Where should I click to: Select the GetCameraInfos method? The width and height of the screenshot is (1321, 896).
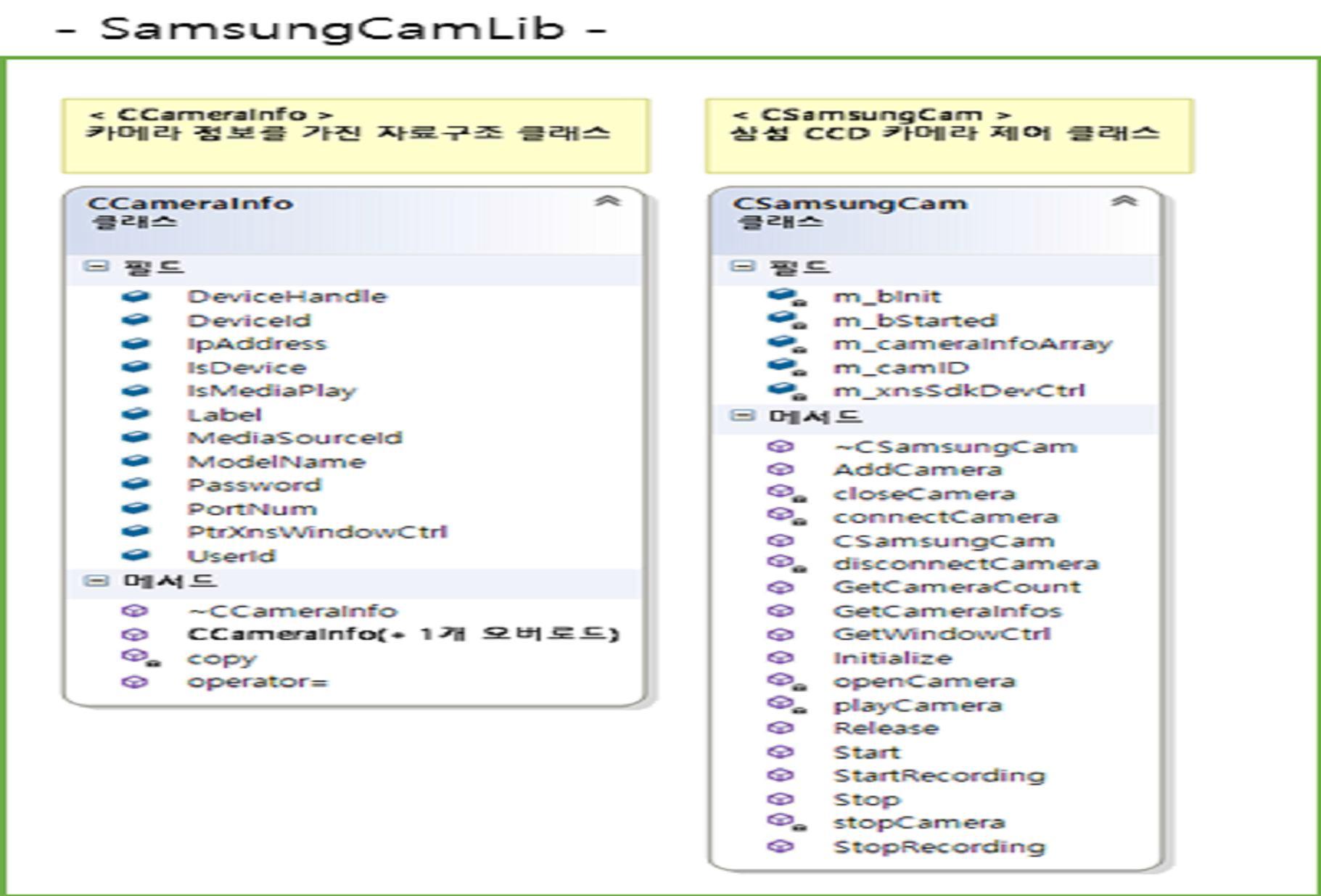pyautogui.click(x=947, y=611)
